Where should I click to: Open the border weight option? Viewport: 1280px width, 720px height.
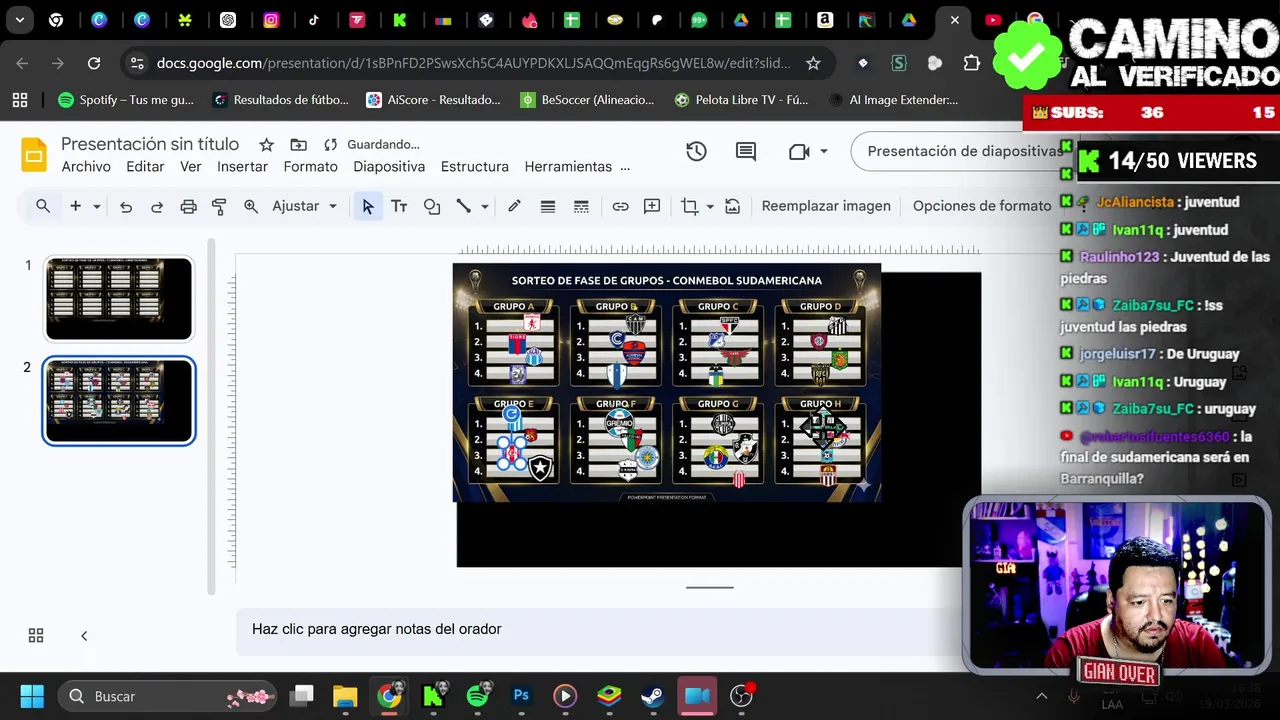point(548,206)
